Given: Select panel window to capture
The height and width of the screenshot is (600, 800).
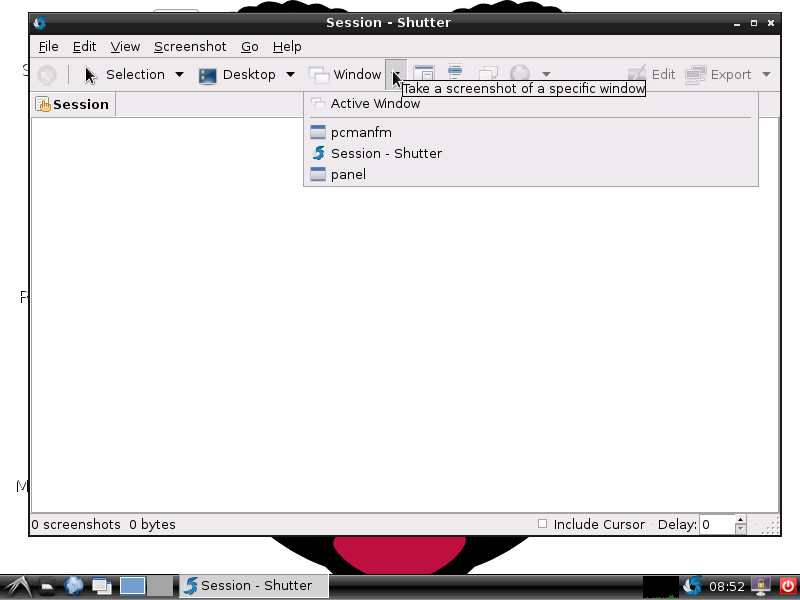Looking at the screenshot, I should click(x=531, y=174).
